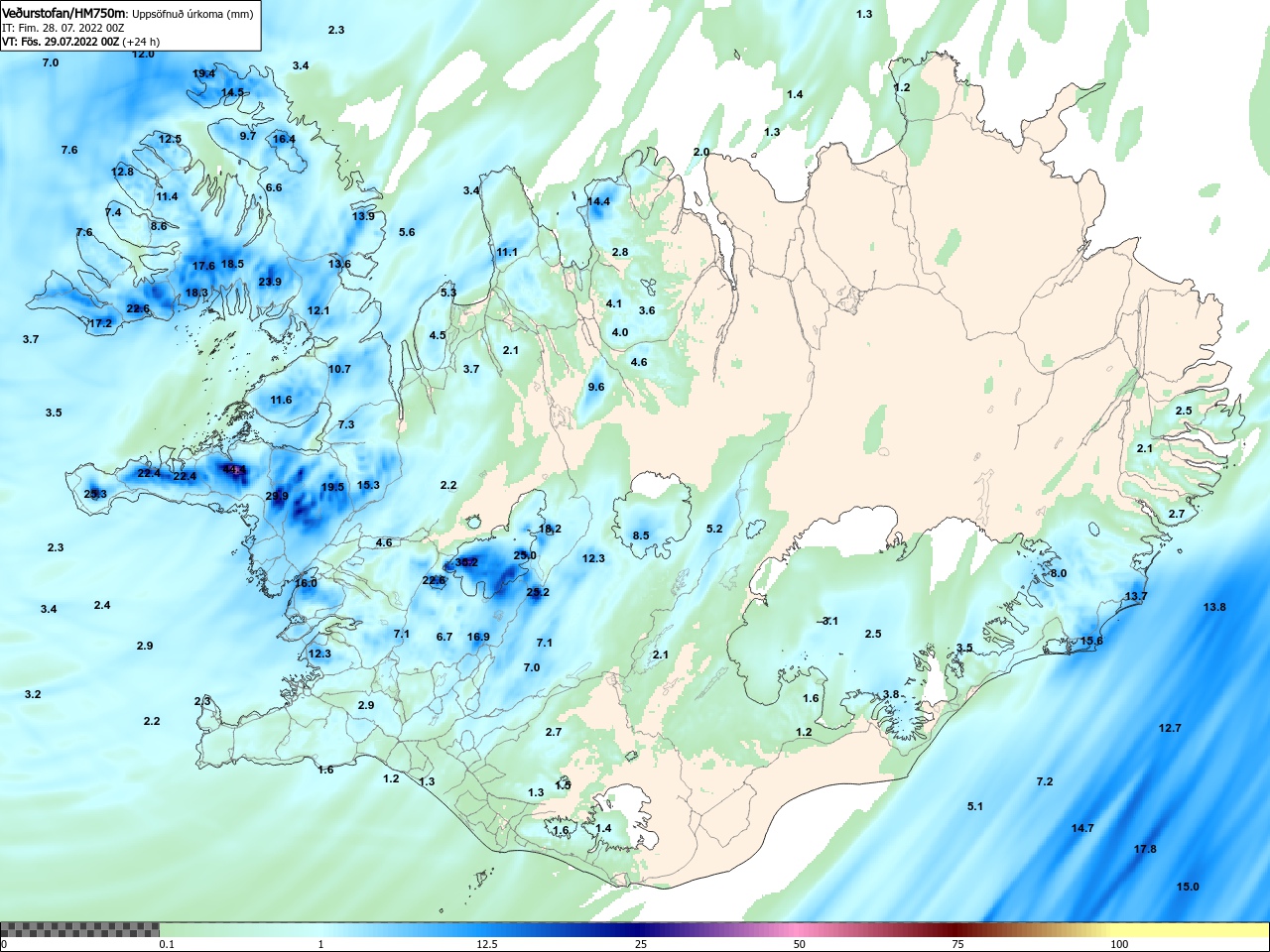This screenshot has width=1270, height=952.
Task: Click the 8.5 value on the glacier
Action: point(641,535)
